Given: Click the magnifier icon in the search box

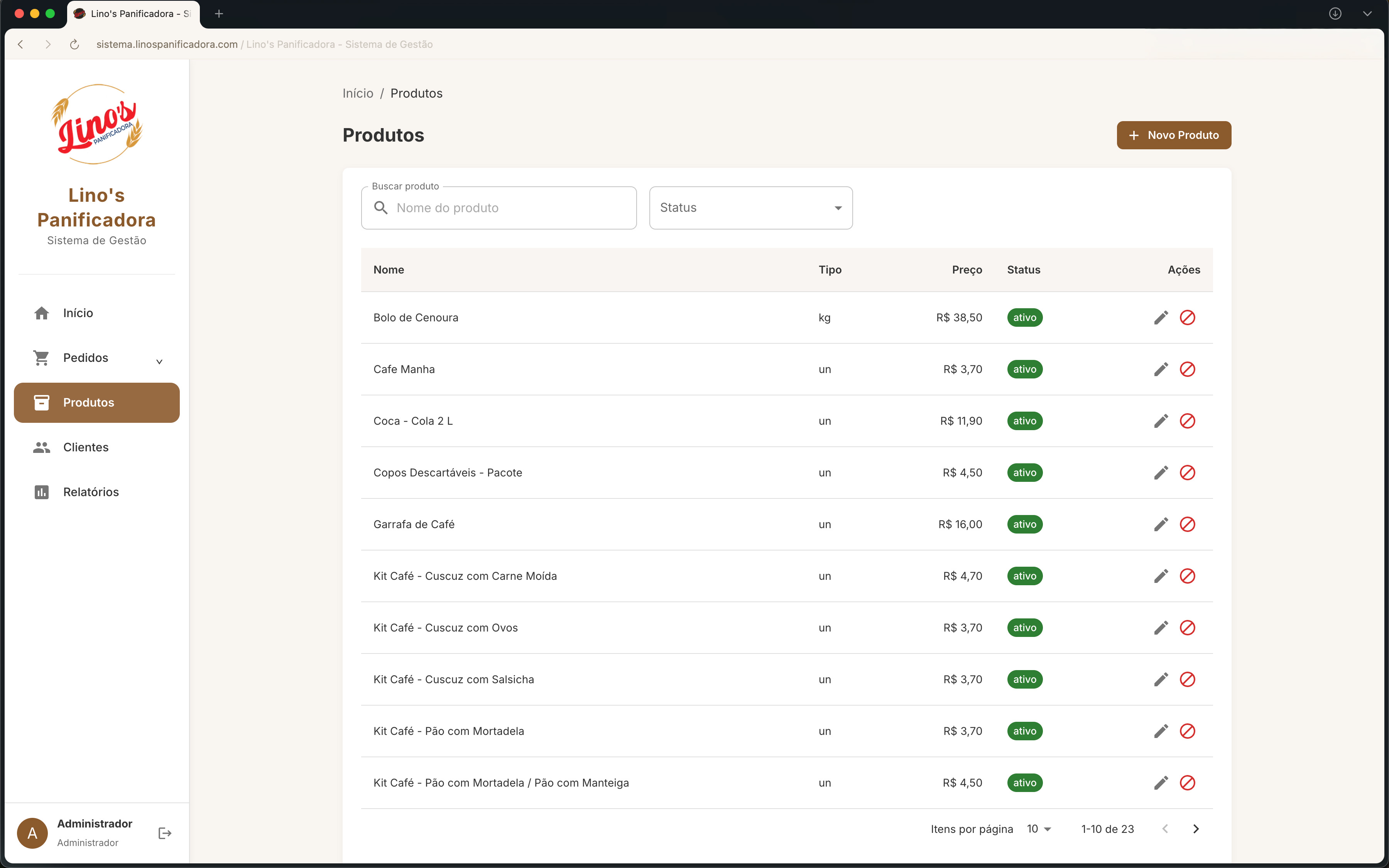Looking at the screenshot, I should pyautogui.click(x=381, y=208).
